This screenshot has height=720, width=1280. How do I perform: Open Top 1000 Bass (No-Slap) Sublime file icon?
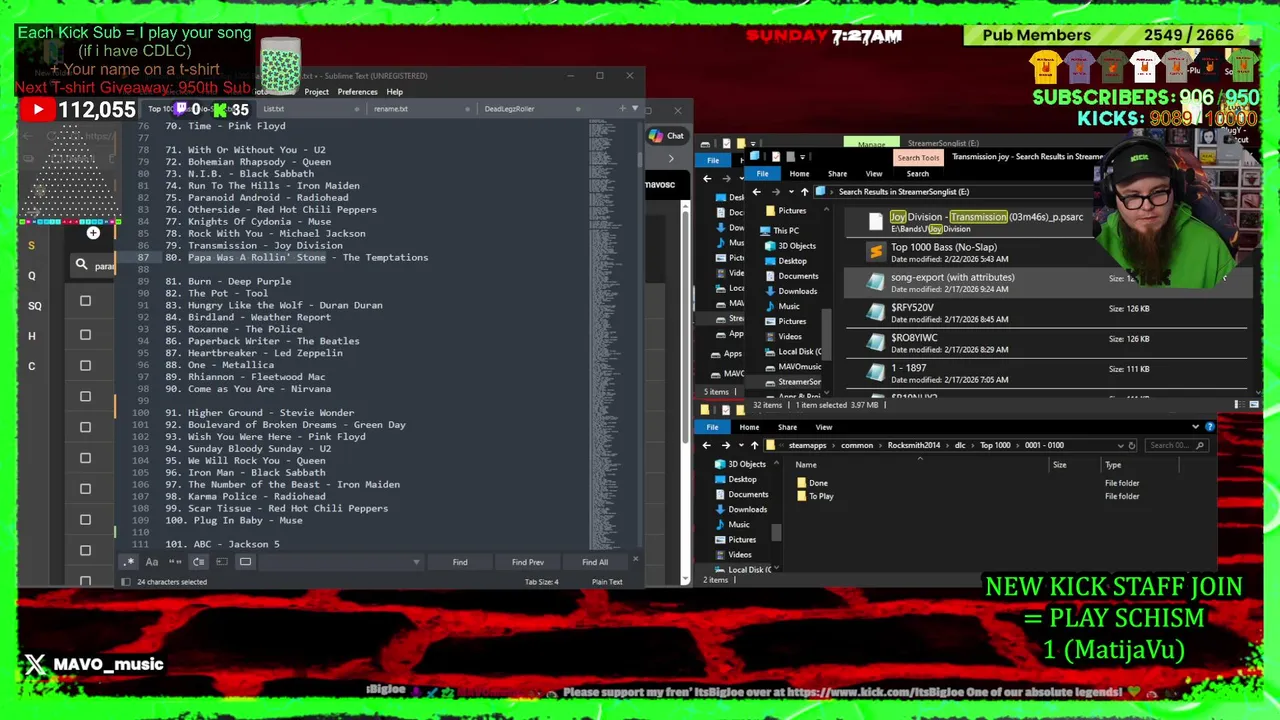(x=876, y=253)
